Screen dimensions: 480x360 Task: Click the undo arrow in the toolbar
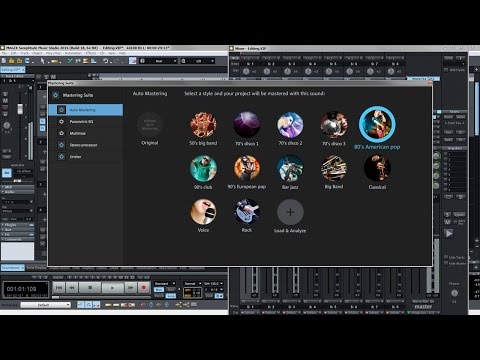[106, 61]
